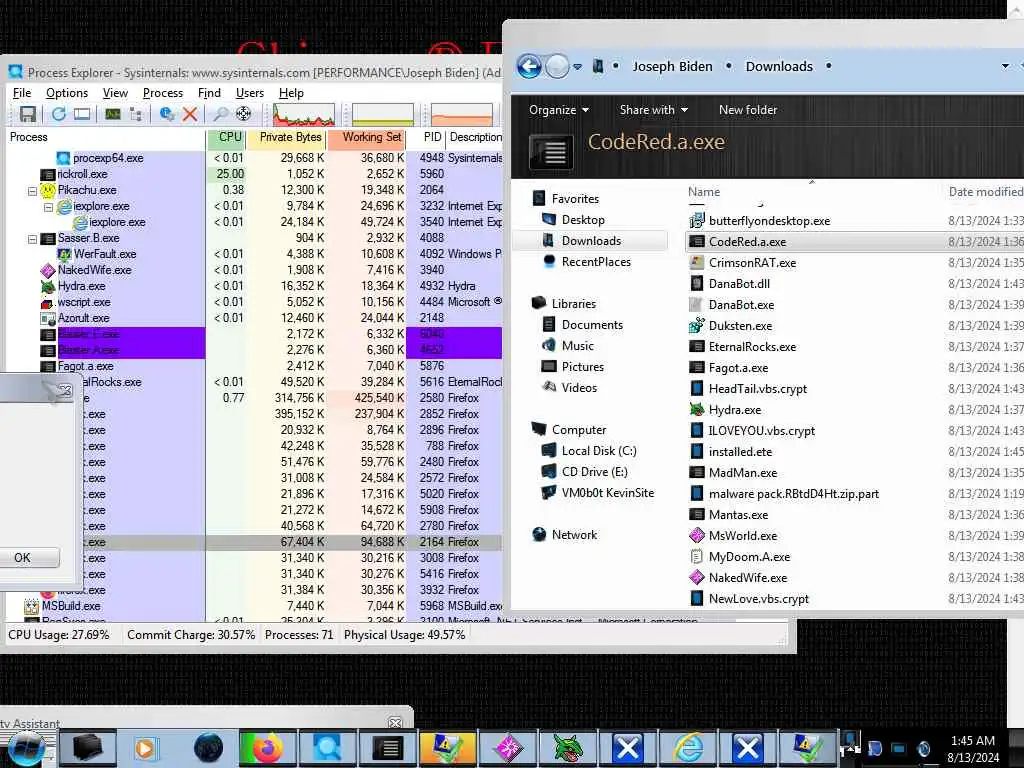Select MyDoom.A.exe file
Image resolution: width=1024 pixels, height=768 pixels.
749,557
